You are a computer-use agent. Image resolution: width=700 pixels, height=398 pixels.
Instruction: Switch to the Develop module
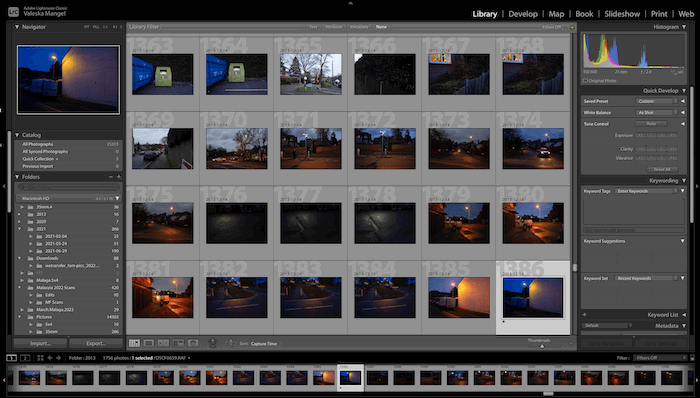523,14
